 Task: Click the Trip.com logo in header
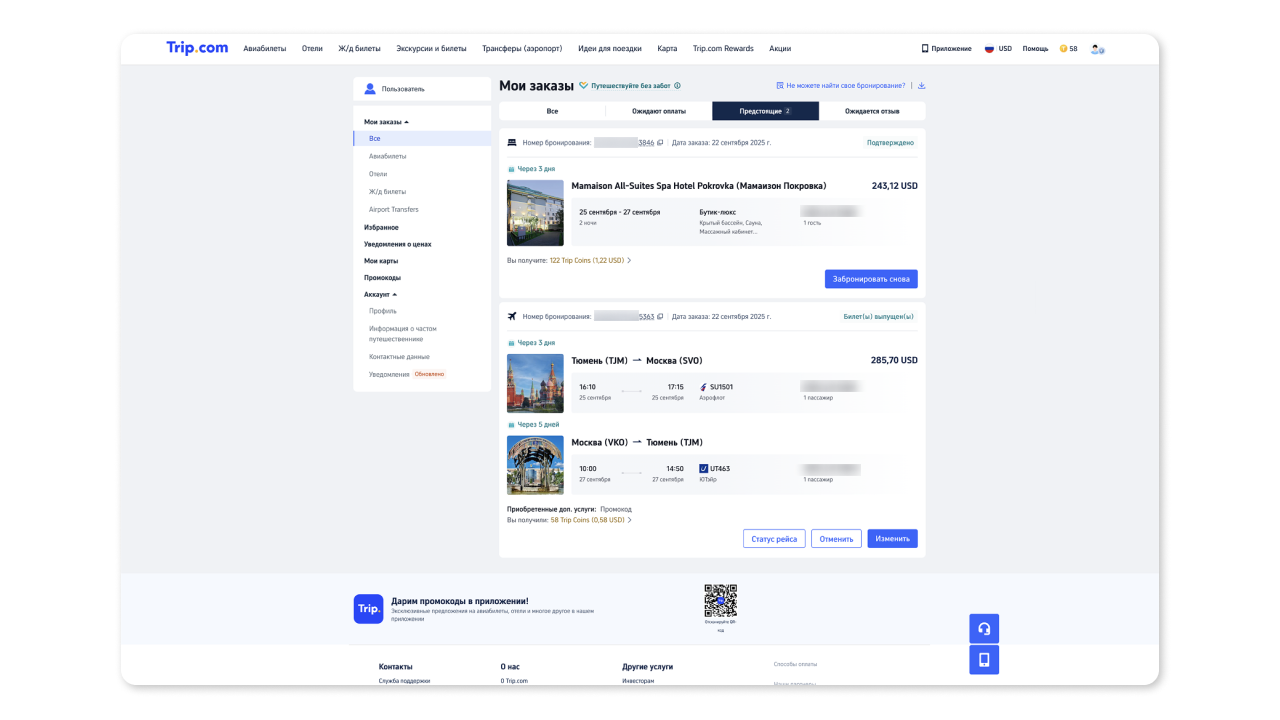coord(197,48)
